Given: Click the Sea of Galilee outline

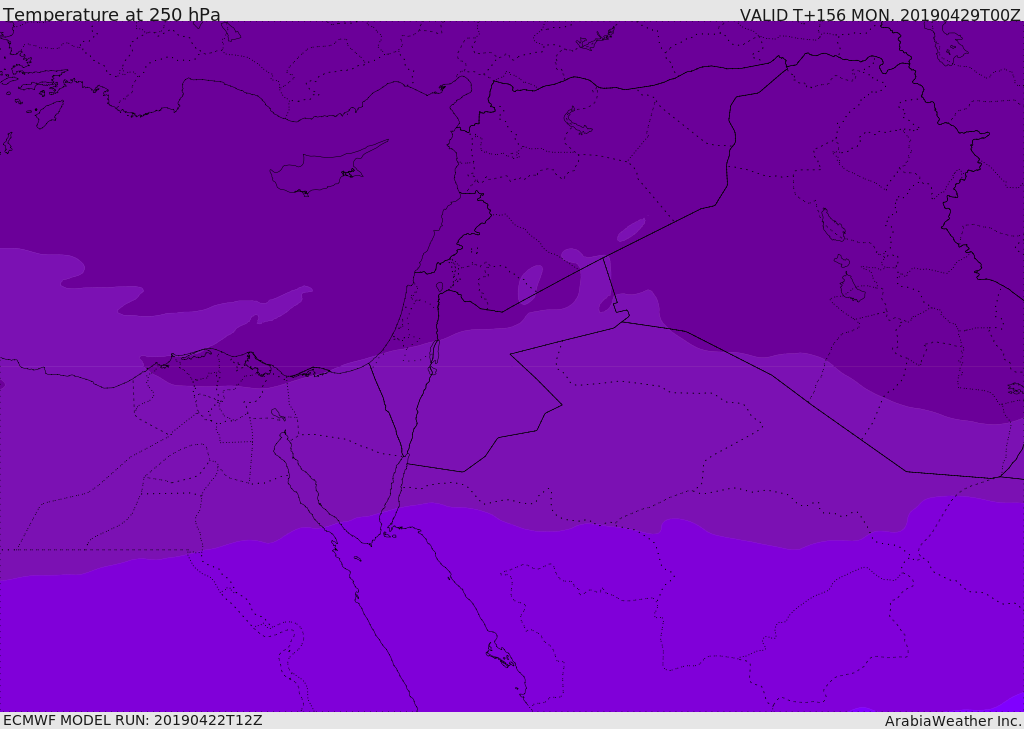Looking at the screenshot, I should coord(440,287).
